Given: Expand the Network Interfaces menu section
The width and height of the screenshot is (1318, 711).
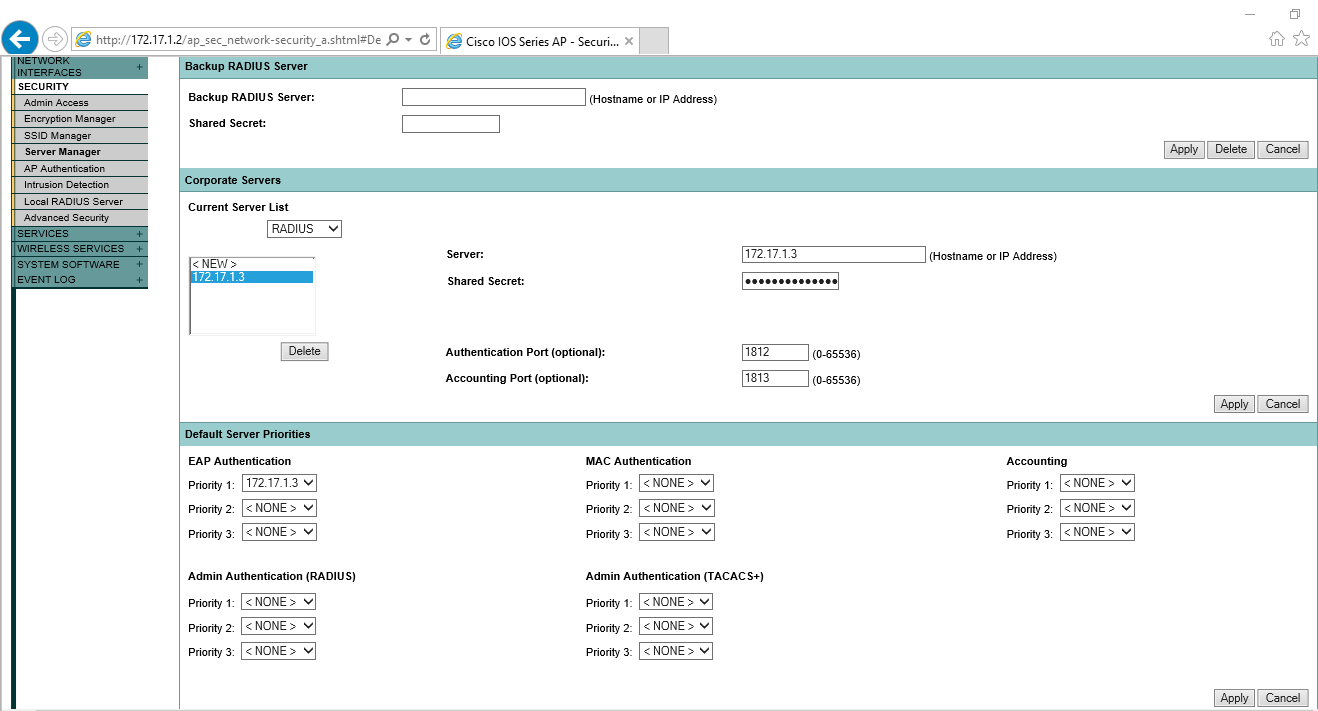Looking at the screenshot, I should 139,67.
